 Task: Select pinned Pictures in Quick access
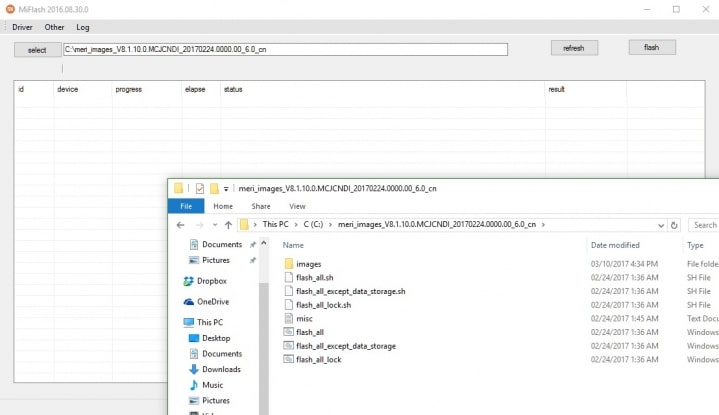tap(216, 260)
